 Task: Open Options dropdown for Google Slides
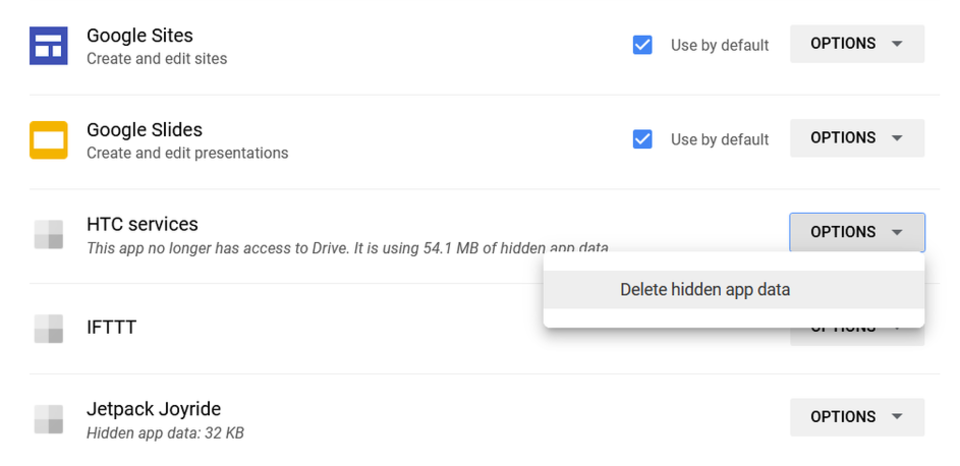[x=857, y=138]
